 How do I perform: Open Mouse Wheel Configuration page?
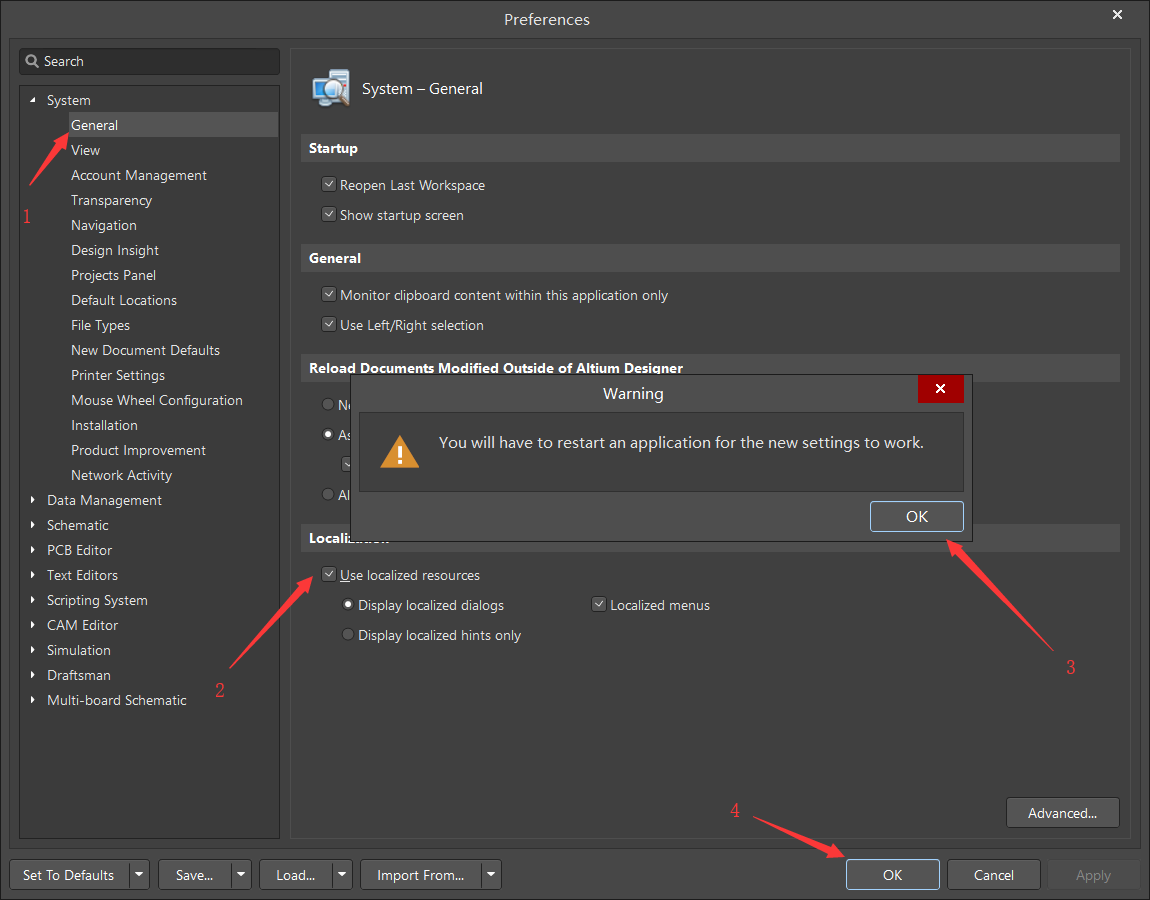coord(156,400)
